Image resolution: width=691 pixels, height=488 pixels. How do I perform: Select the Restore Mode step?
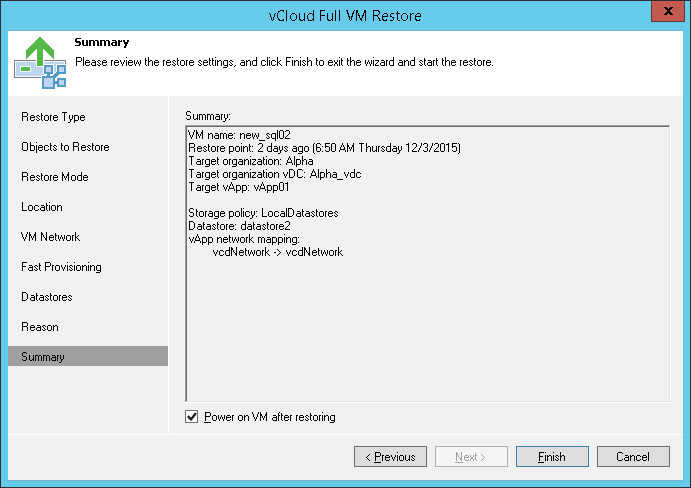tap(55, 177)
